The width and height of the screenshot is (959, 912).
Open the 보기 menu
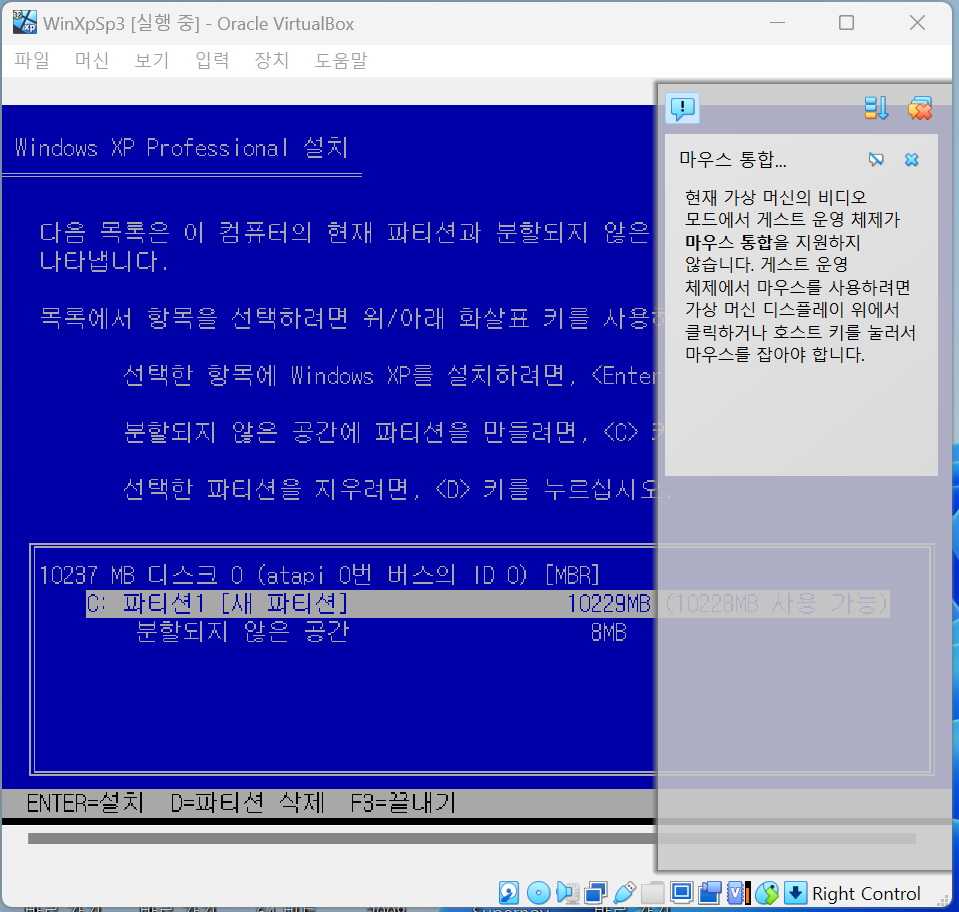click(152, 60)
